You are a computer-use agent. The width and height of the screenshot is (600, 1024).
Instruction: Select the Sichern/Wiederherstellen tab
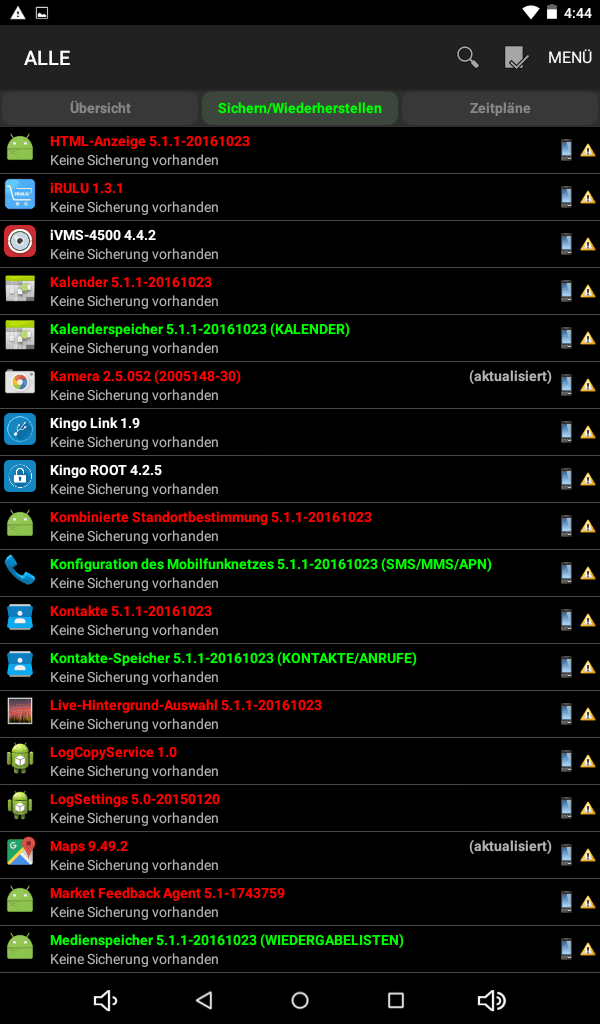[300, 108]
